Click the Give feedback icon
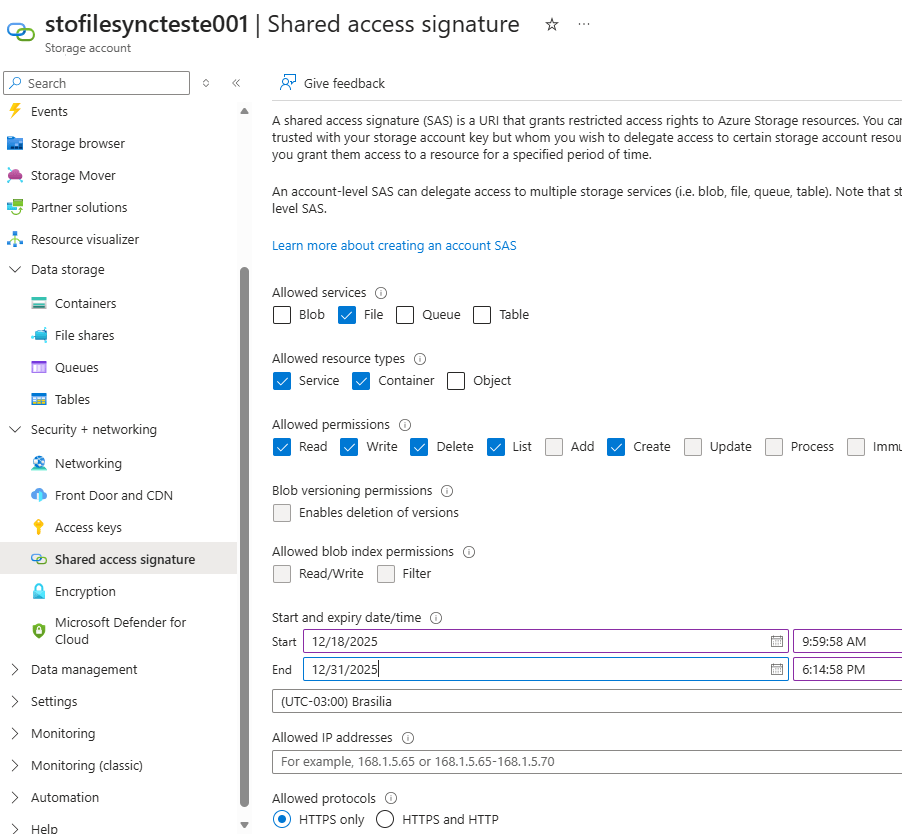The width and height of the screenshot is (902, 835). pyautogui.click(x=288, y=83)
